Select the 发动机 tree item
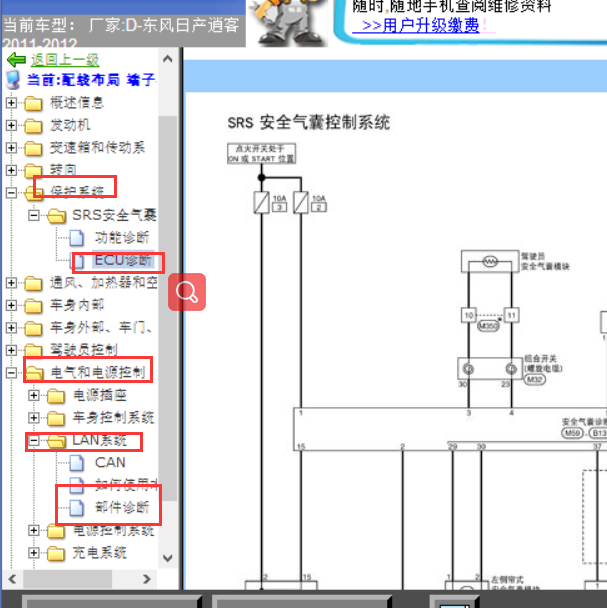The image size is (607, 608). click(70, 125)
